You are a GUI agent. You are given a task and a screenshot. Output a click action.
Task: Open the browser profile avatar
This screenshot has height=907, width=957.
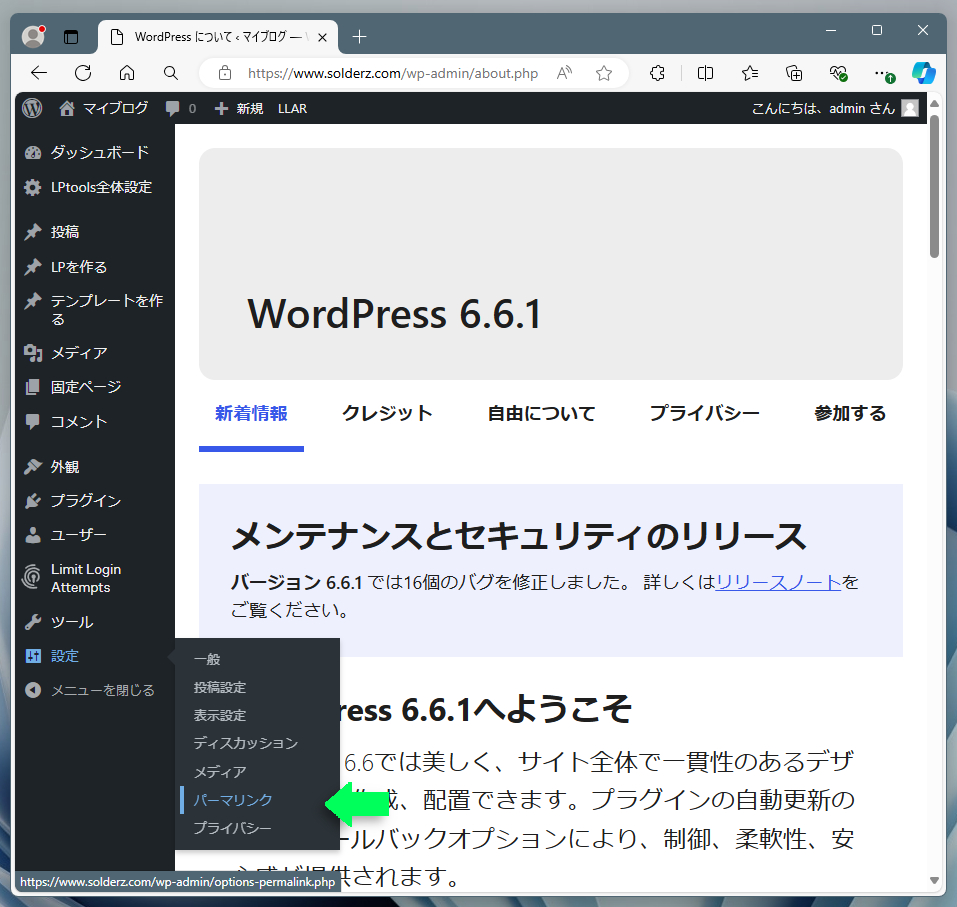click(33, 37)
